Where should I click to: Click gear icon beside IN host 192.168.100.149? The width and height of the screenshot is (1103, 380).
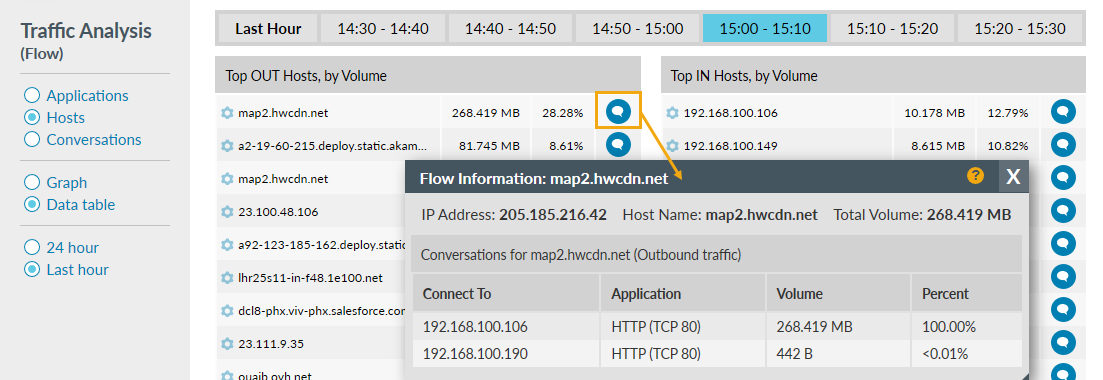click(x=672, y=146)
